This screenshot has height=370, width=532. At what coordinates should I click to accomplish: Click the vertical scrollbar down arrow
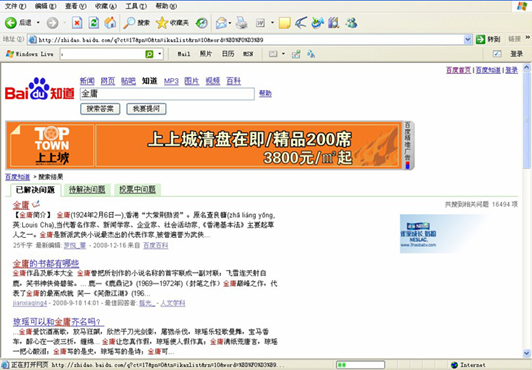[x=527, y=353]
